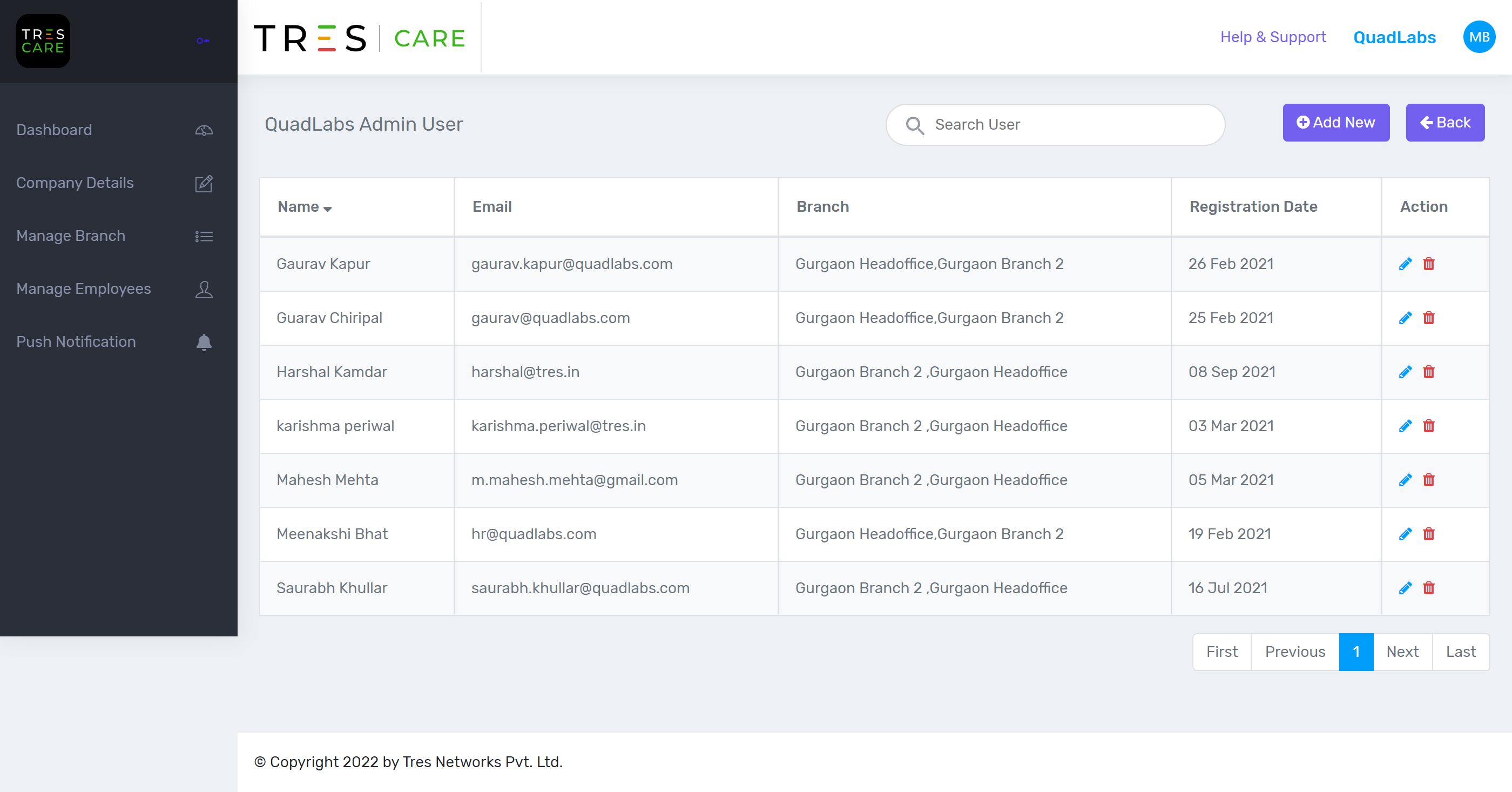Viewport: 1512px width, 792px height.
Task: Select email m.mahesh.mehta@gmail.com
Action: click(575, 480)
